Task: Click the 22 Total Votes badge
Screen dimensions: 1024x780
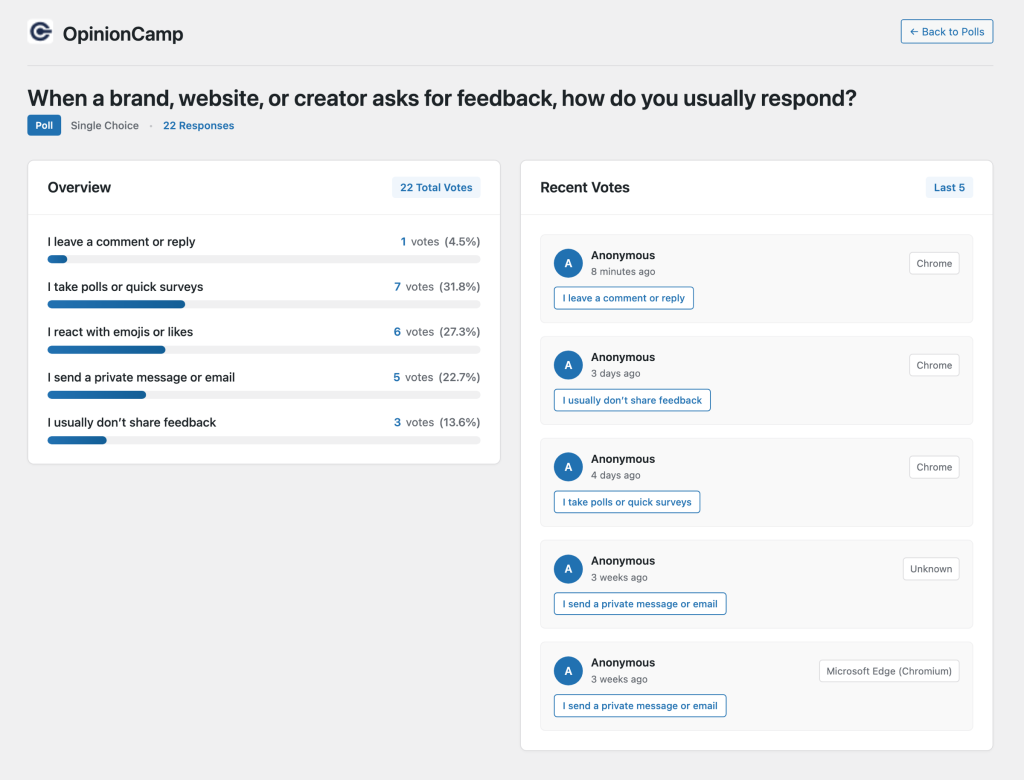Action: [x=436, y=188]
